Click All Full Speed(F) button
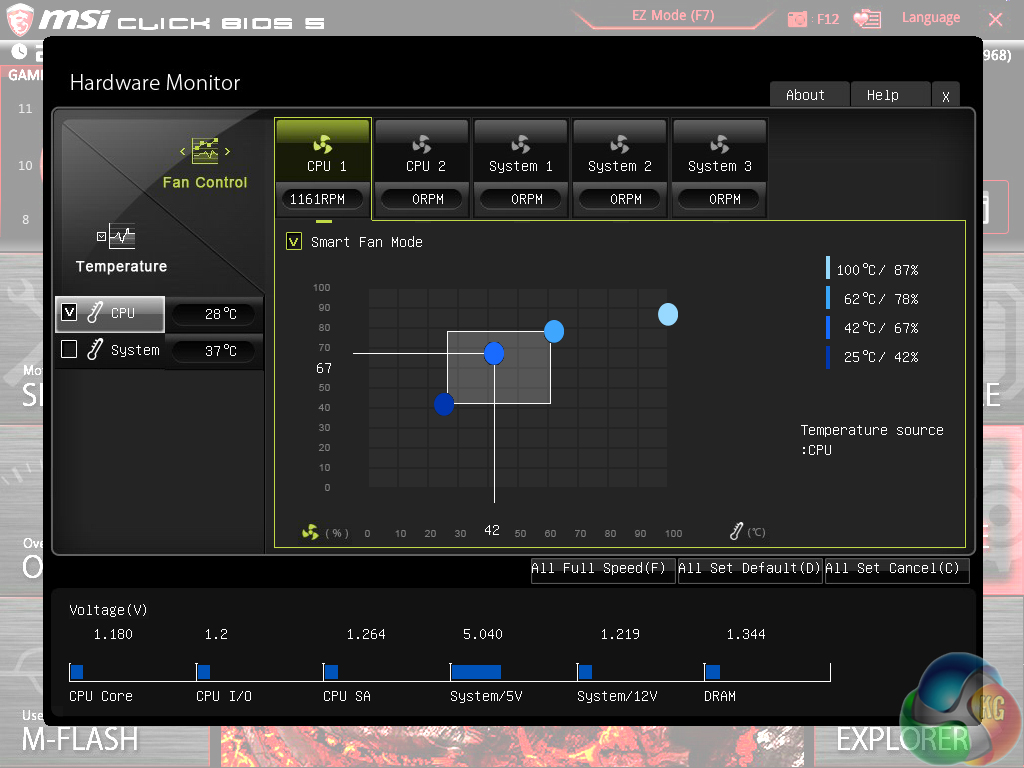1024x768 pixels. [x=603, y=569]
